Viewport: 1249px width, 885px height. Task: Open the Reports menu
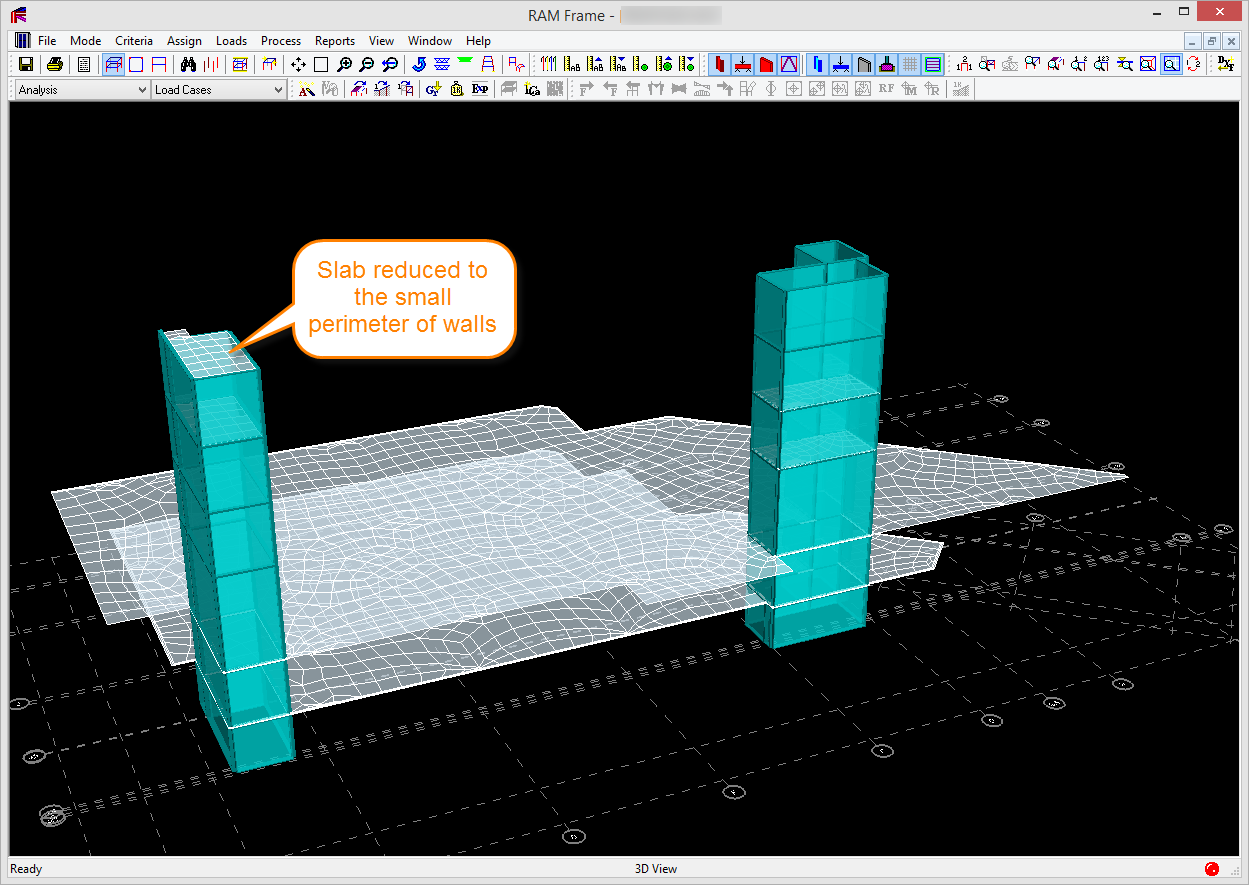[335, 41]
